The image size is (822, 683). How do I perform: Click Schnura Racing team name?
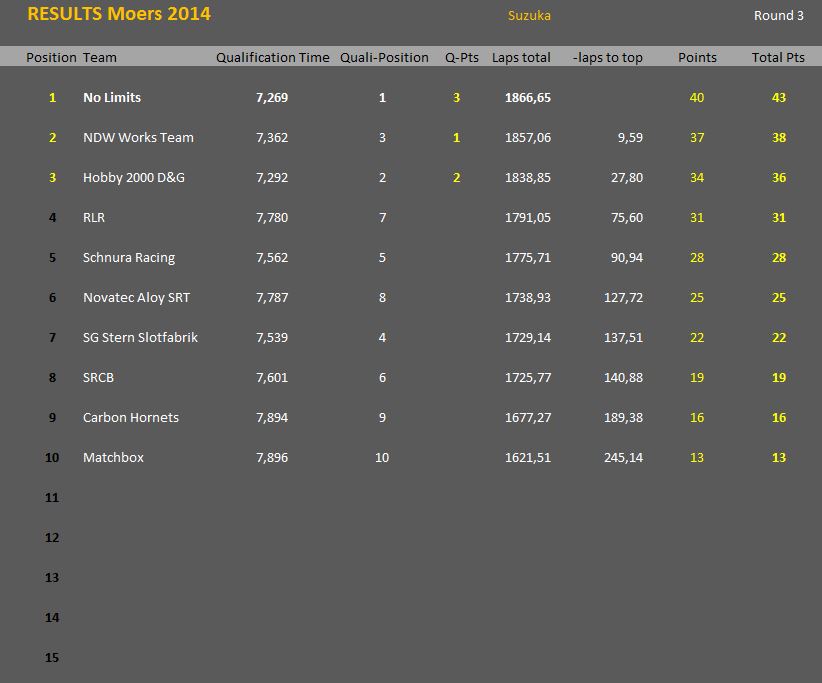[x=129, y=257]
